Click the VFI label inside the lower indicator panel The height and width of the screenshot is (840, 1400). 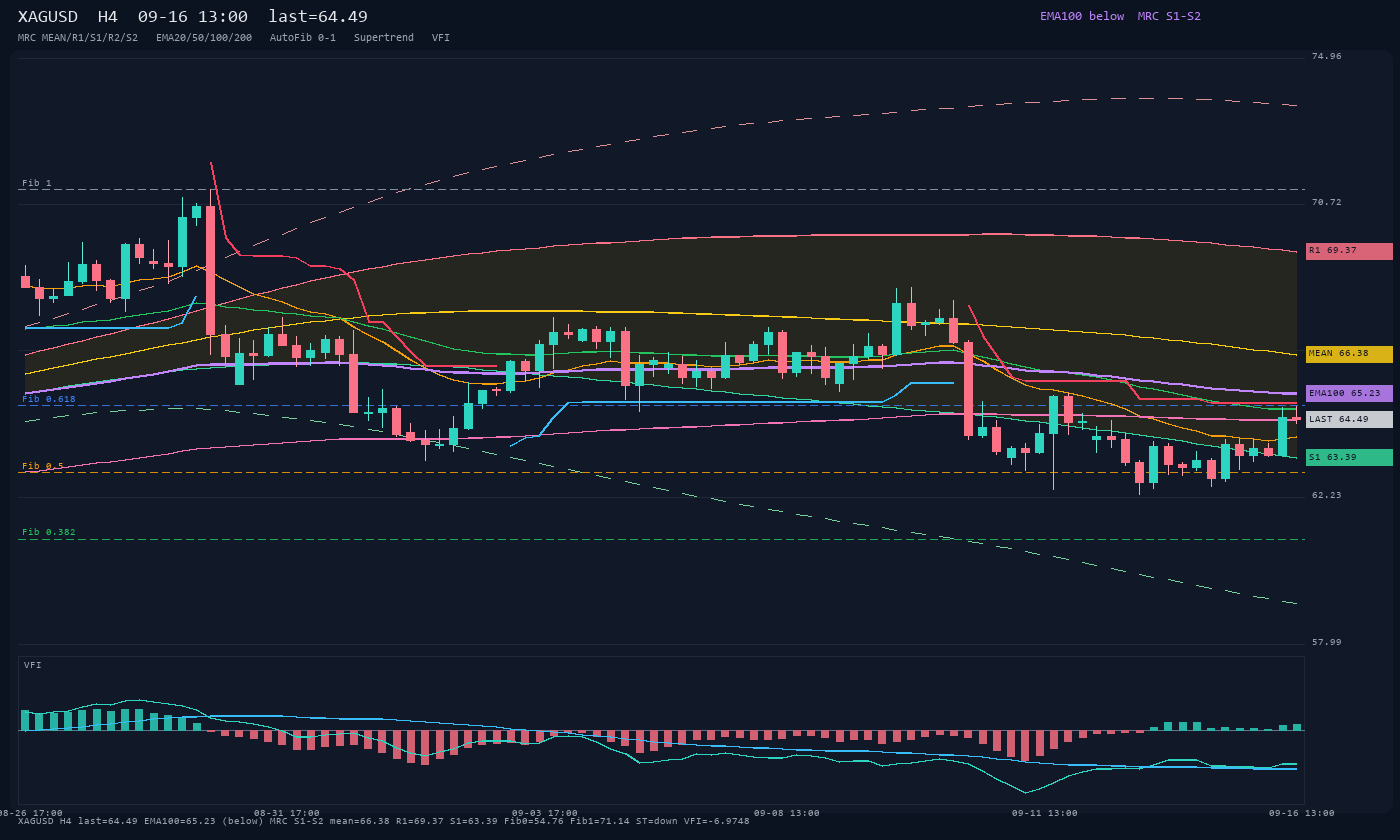(x=33, y=665)
